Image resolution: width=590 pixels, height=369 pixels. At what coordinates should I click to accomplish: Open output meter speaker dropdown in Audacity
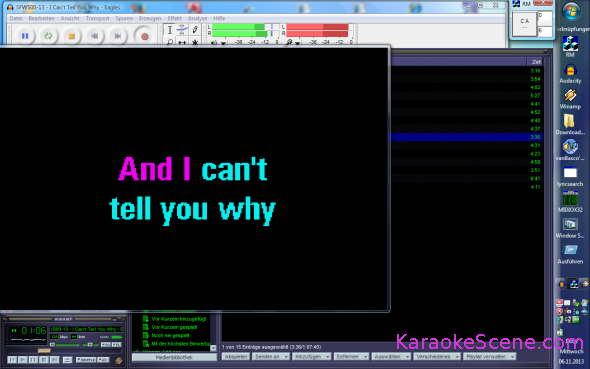pyautogui.click(x=218, y=43)
